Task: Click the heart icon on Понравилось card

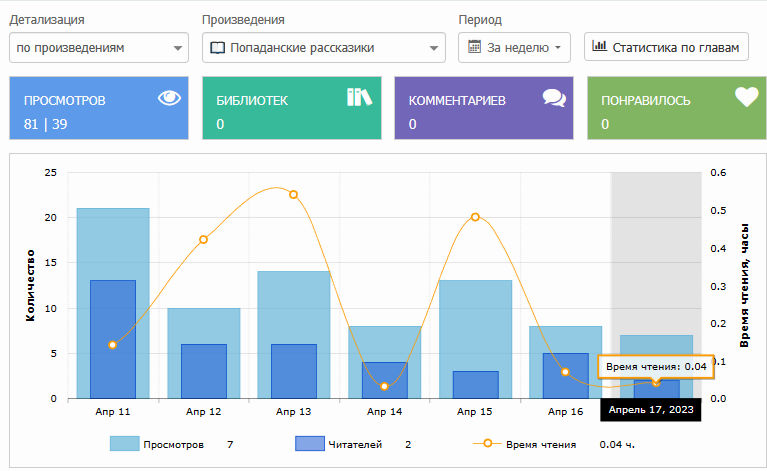Action: (746, 98)
